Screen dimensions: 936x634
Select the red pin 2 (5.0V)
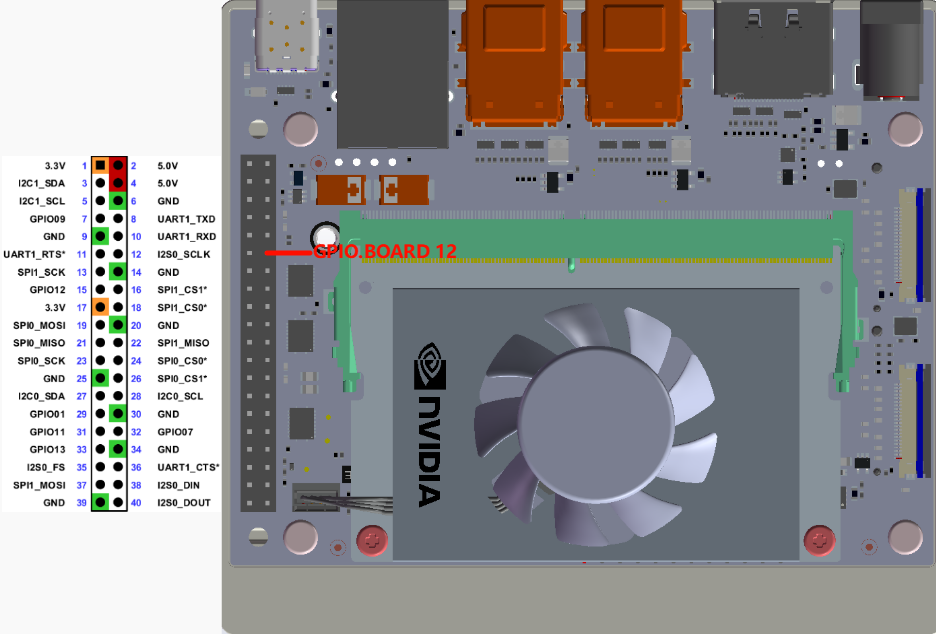(118, 165)
